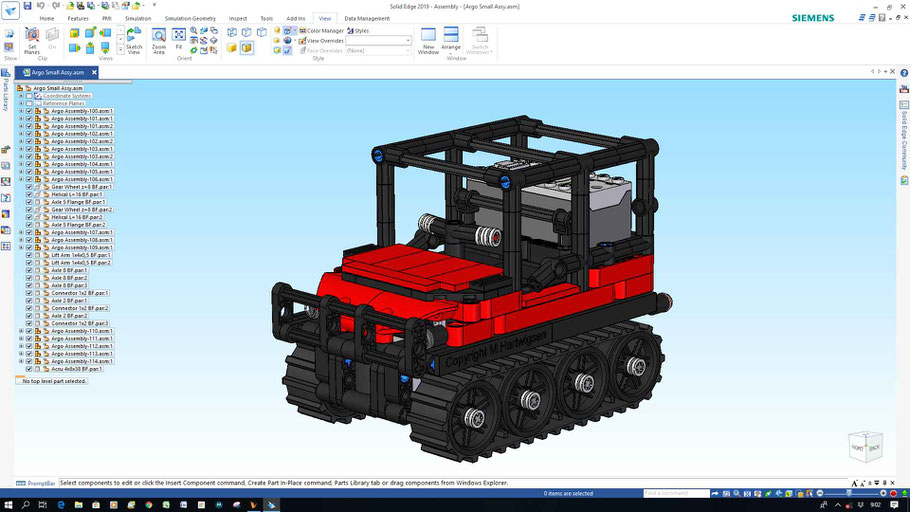Open the Solid Edge application menu button
Image resolution: width=910 pixels, height=512 pixels.
coord(10,10)
